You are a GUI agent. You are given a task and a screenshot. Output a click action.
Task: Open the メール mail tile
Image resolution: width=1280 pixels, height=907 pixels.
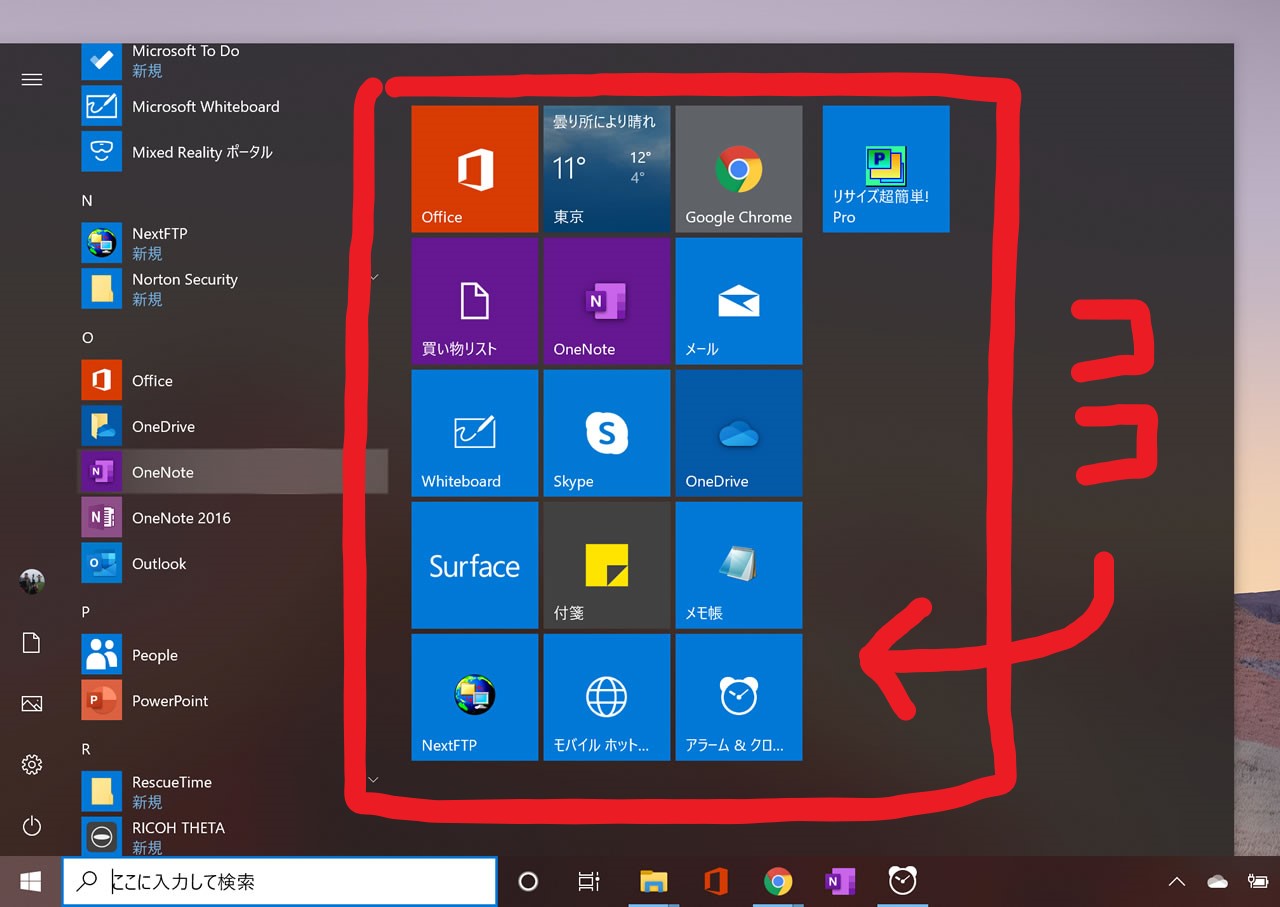[738, 301]
